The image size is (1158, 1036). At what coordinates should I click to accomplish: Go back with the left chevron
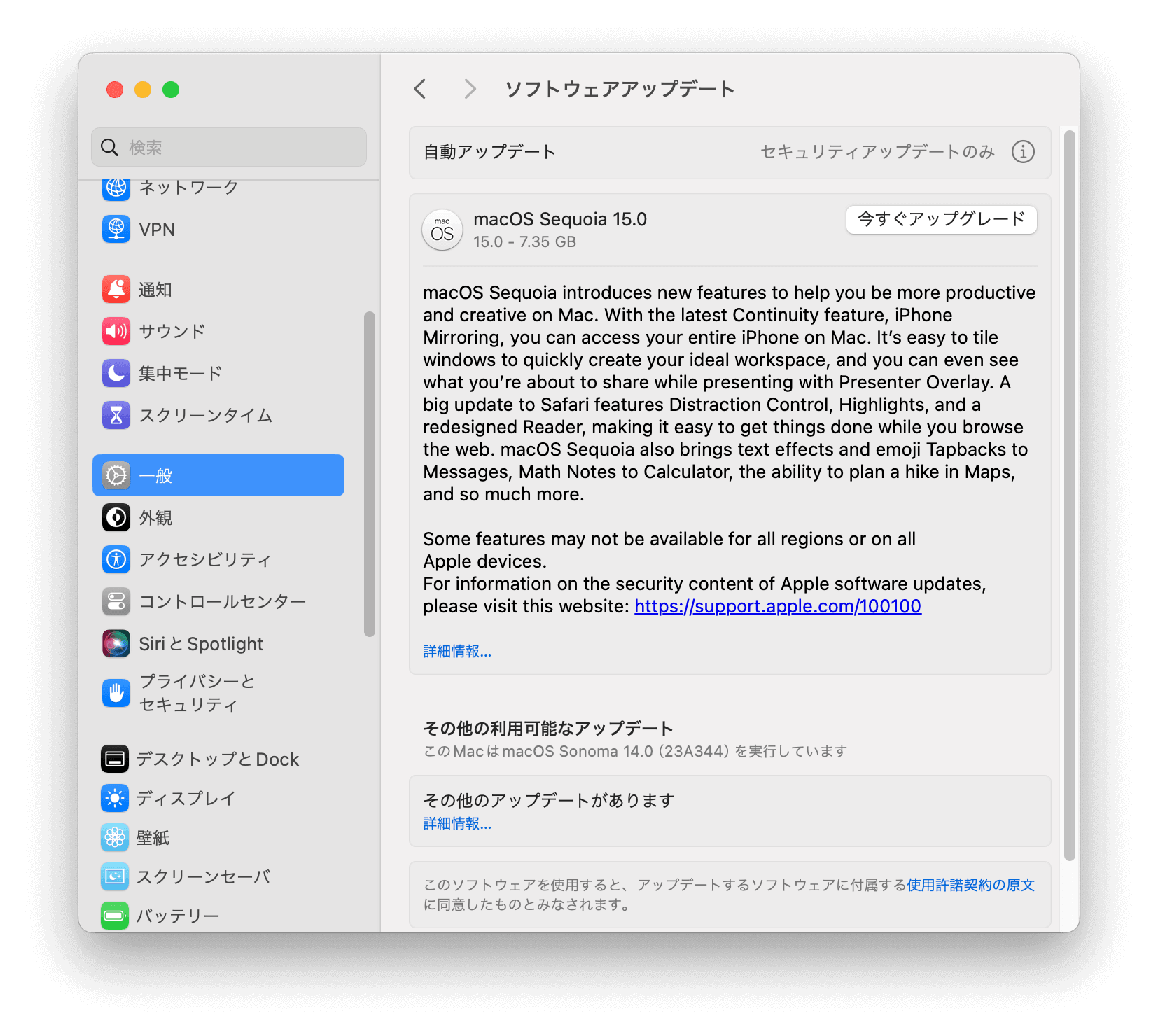pos(420,89)
